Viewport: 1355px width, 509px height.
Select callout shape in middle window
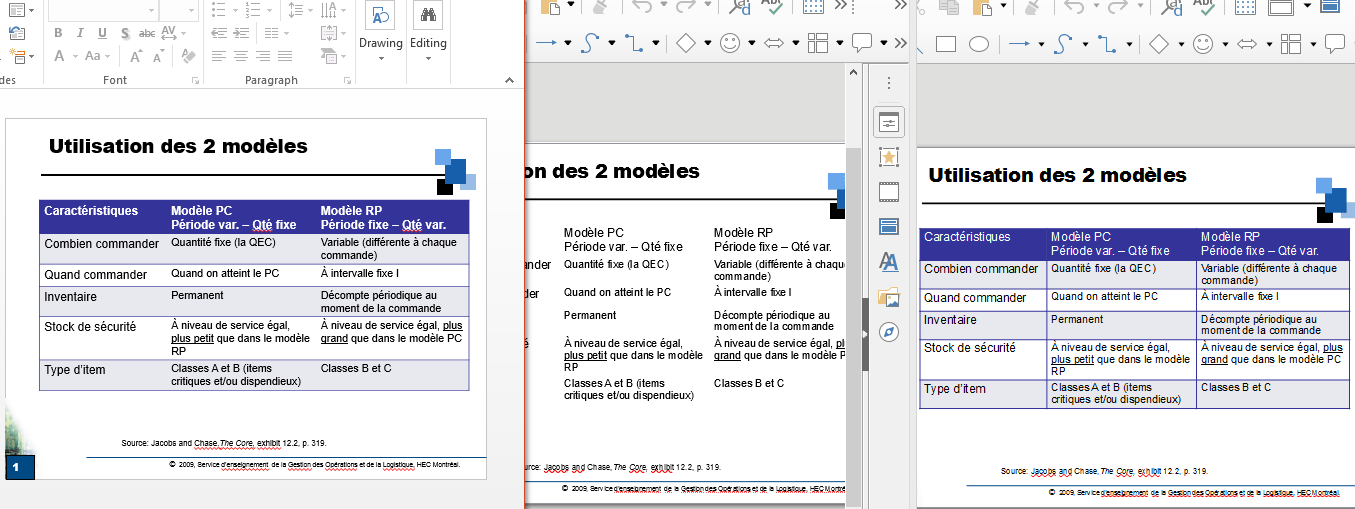click(x=862, y=43)
